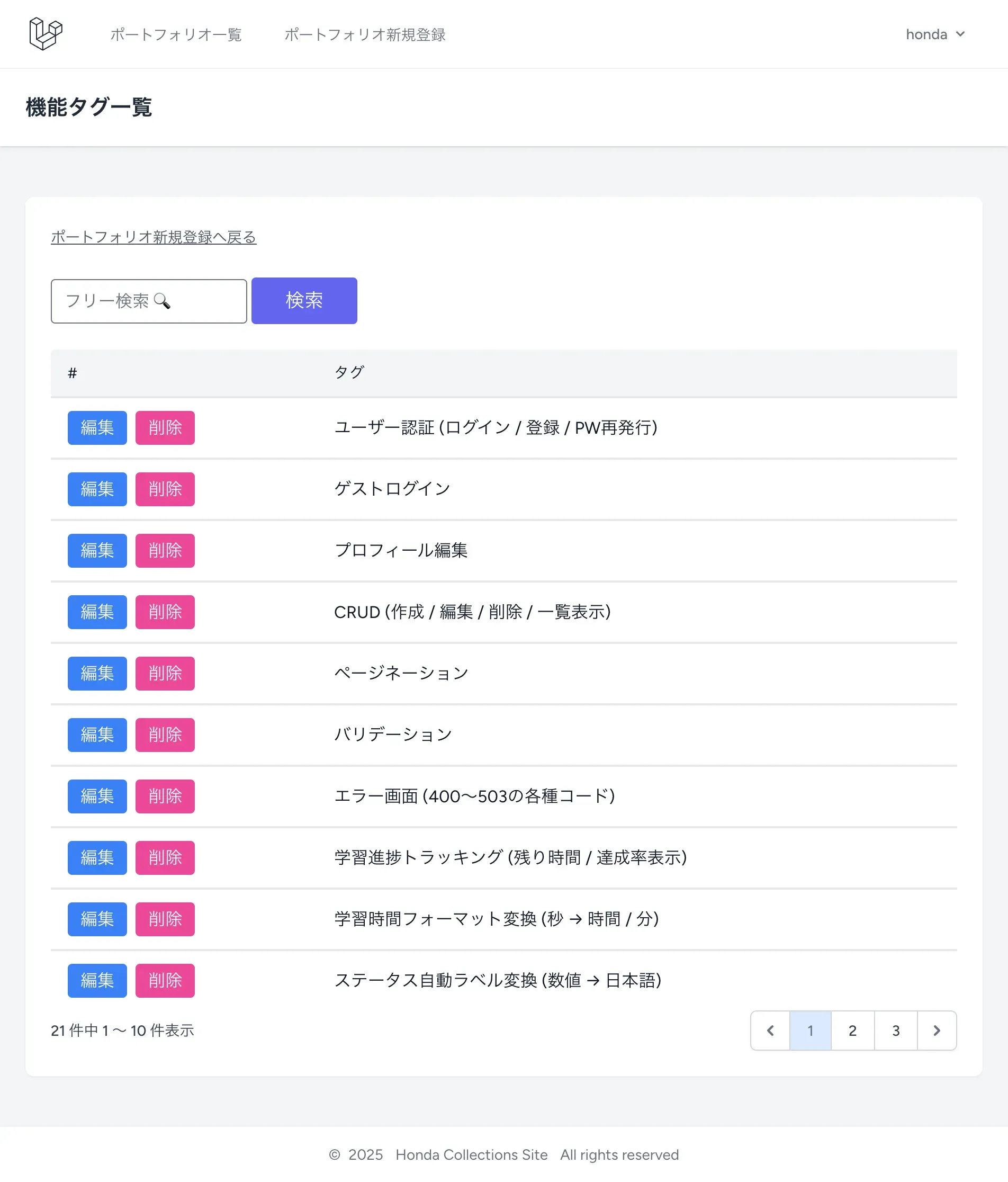Click ステータス自動ラベル変換 tag text

coord(498,981)
